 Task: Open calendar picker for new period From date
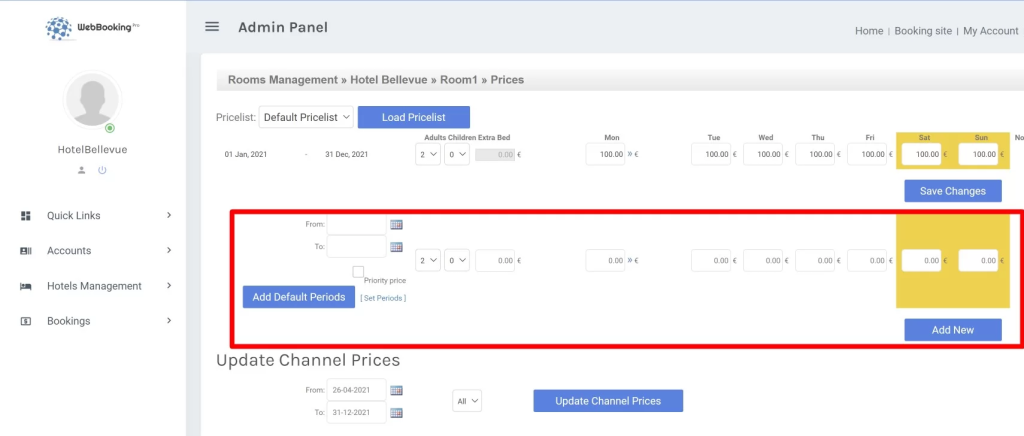[x=396, y=225]
